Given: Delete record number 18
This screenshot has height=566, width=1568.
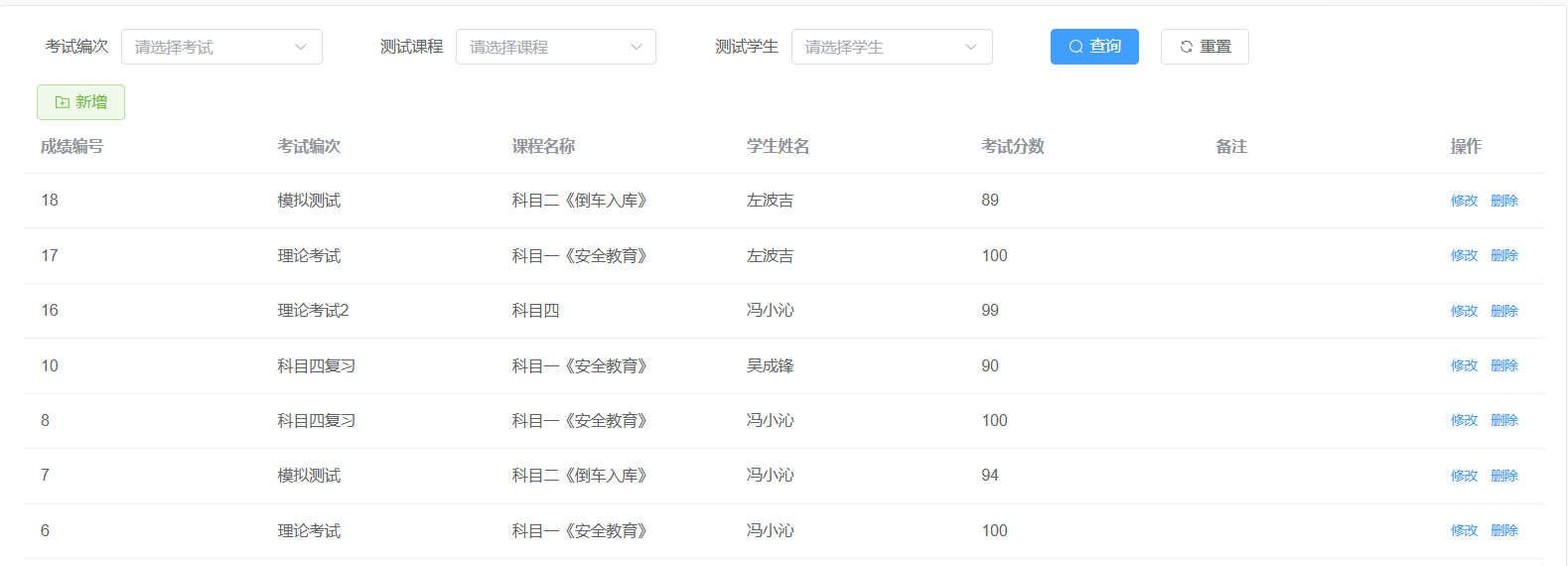Looking at the screenshot, I should tap(1504, 201).
